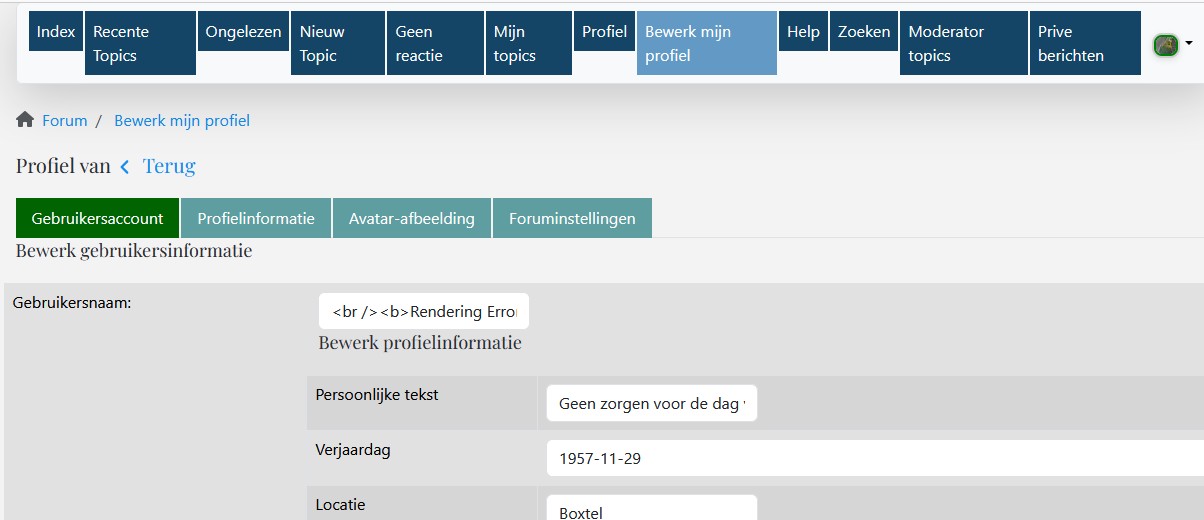Click the Verjaardag date field

(x=870, y=459)
